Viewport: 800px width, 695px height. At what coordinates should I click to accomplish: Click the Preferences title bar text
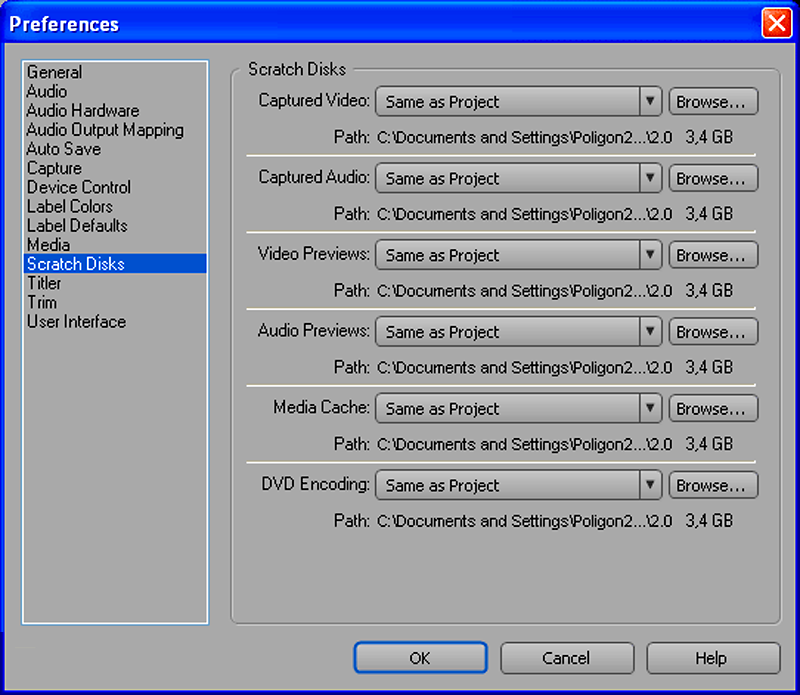64,24
